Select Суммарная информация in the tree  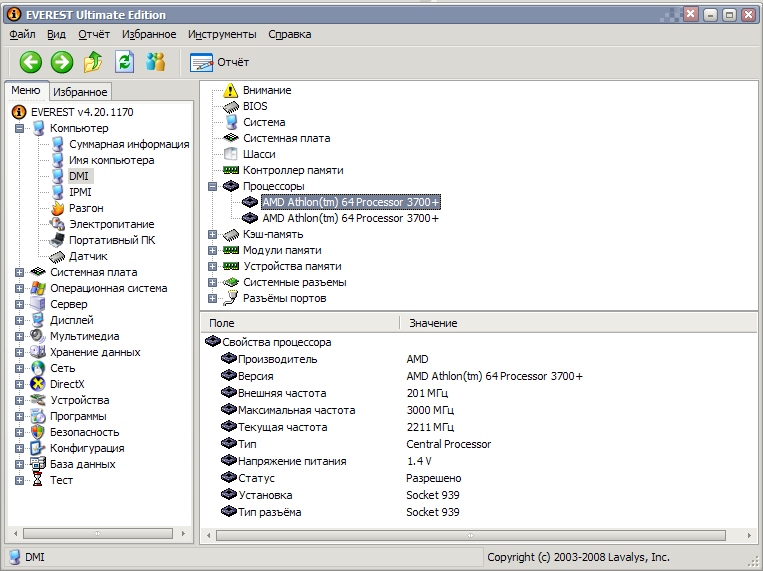tap(129, 145)
